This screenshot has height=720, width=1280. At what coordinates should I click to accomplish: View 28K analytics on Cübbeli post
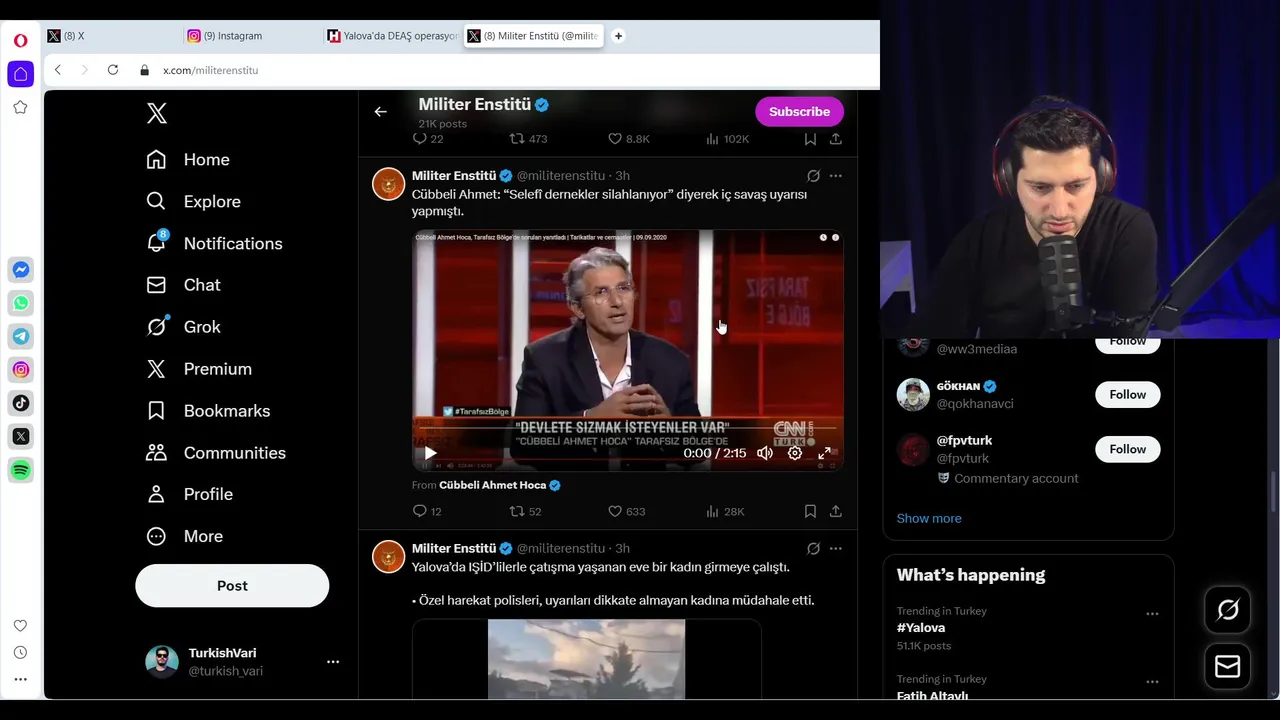[x=725, y=511]
